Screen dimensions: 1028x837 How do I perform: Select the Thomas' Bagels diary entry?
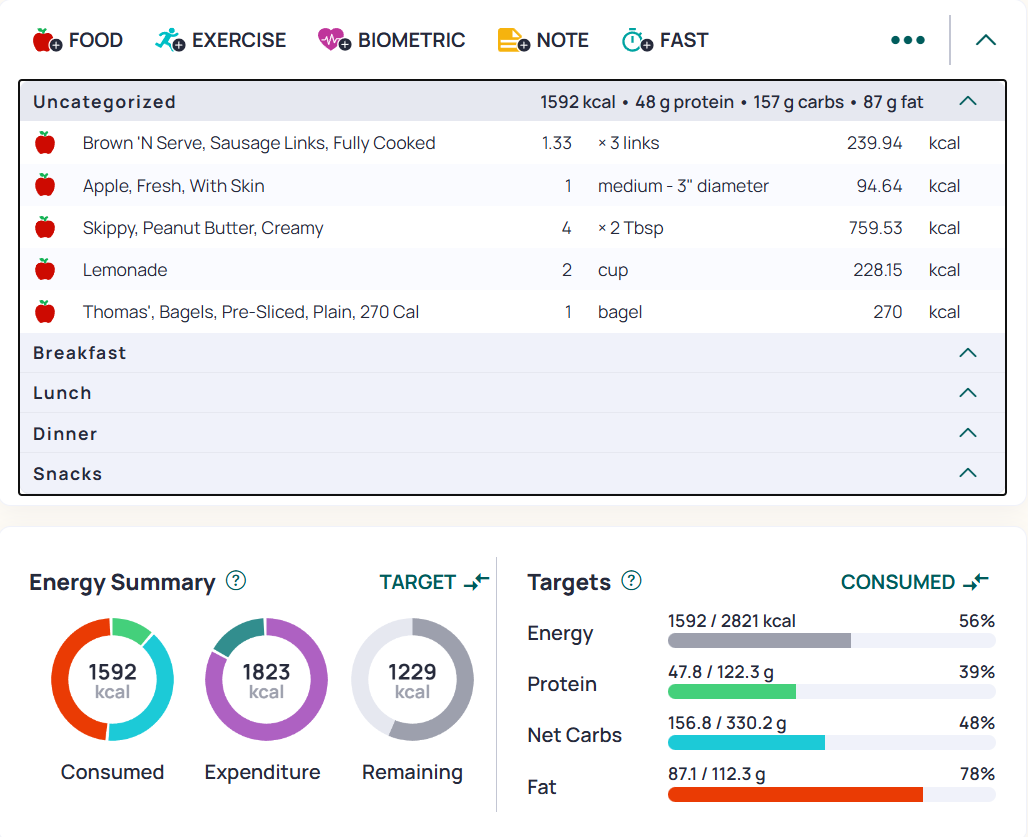513,311
